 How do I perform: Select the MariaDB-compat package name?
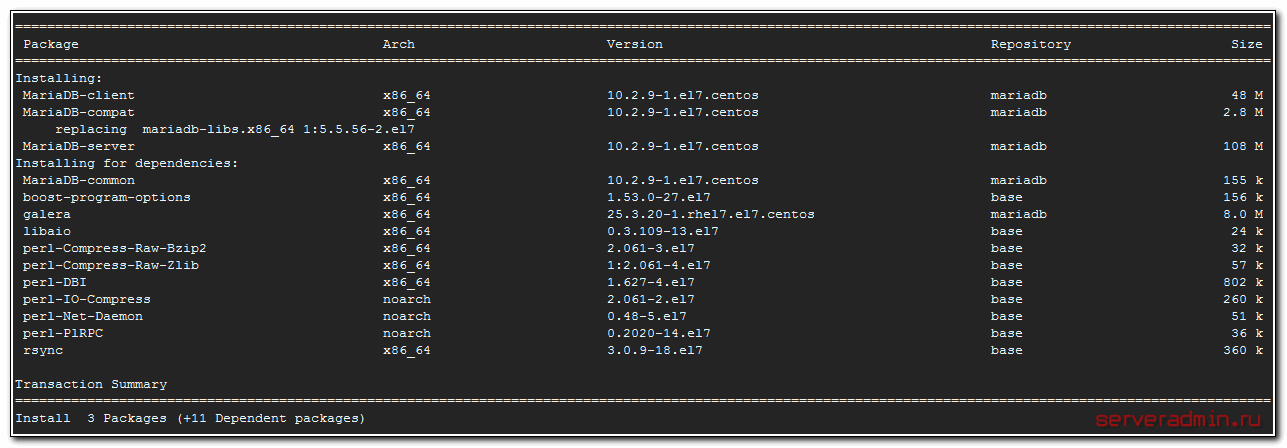point(78,112)
